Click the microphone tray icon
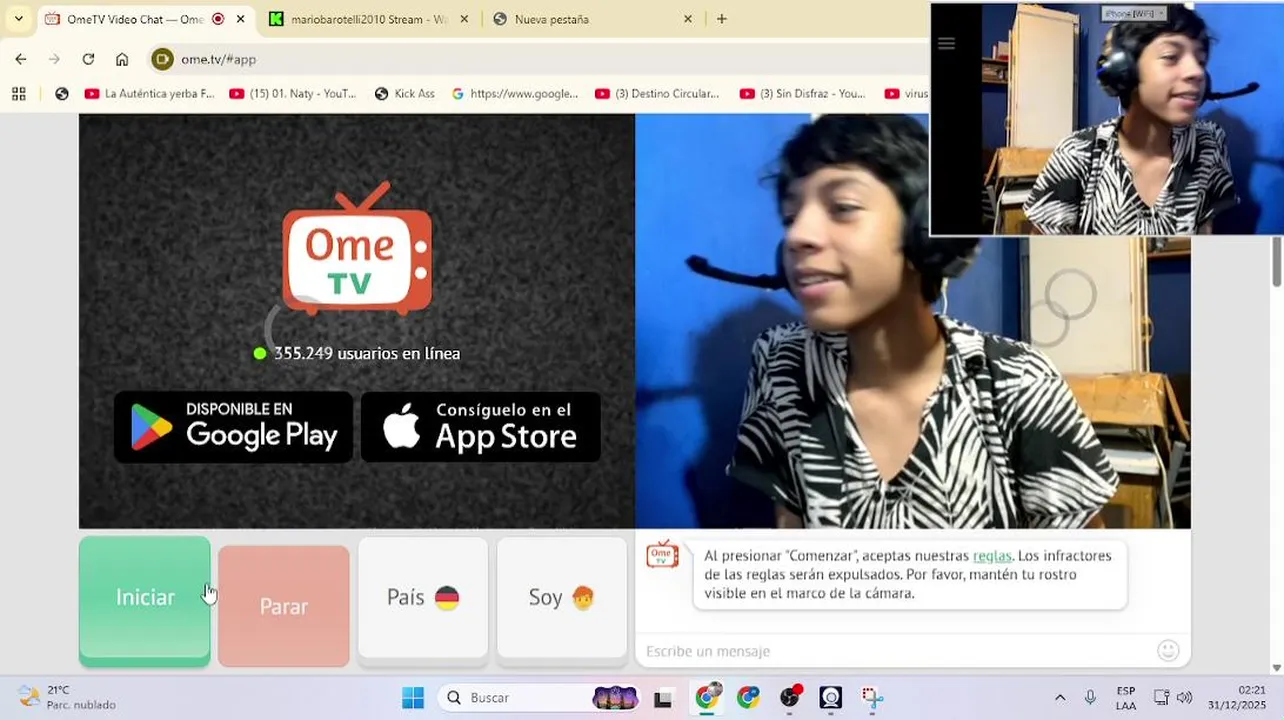Image resolution: width=1284 pixels, height=720 pixels. [x=1090, y=697]
